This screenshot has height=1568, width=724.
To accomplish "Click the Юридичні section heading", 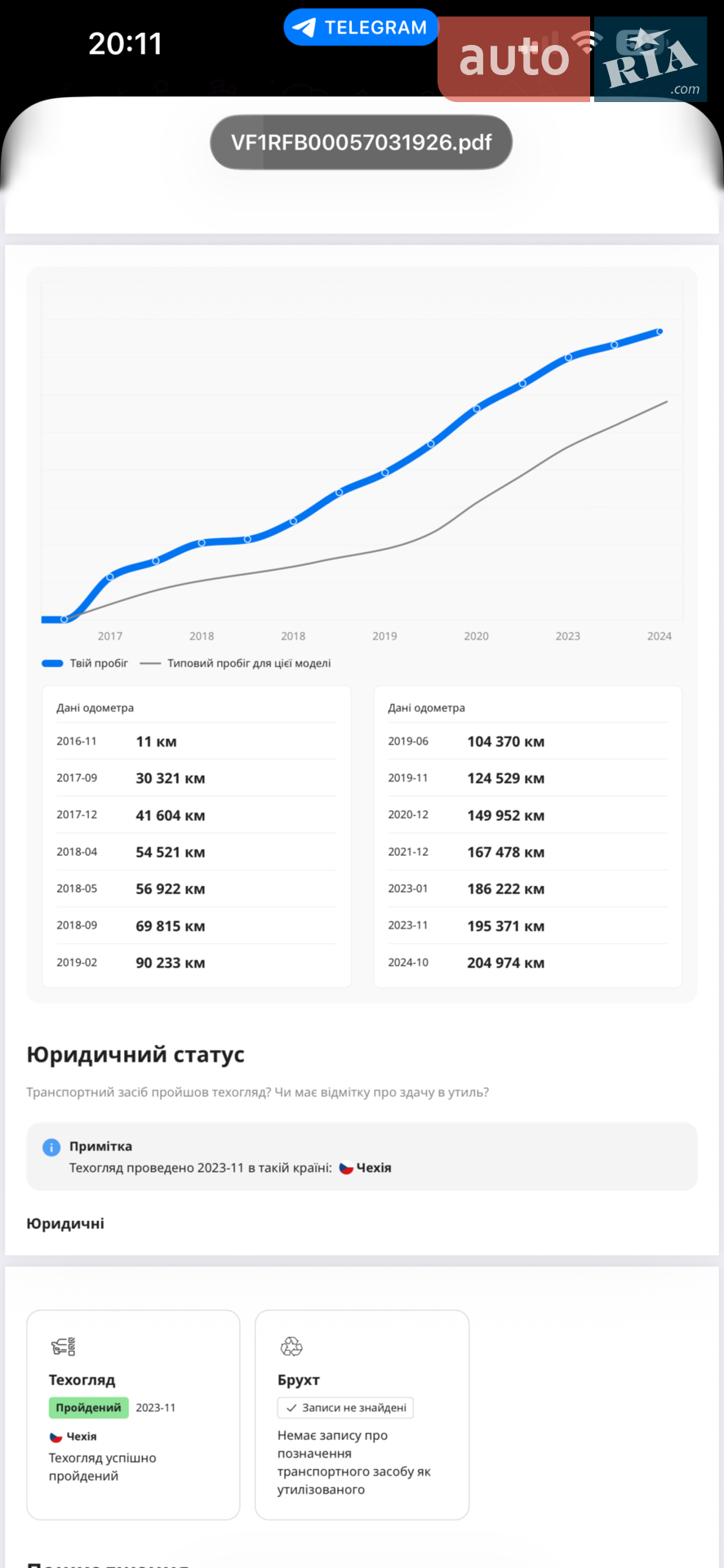I will click(65, 1223).
